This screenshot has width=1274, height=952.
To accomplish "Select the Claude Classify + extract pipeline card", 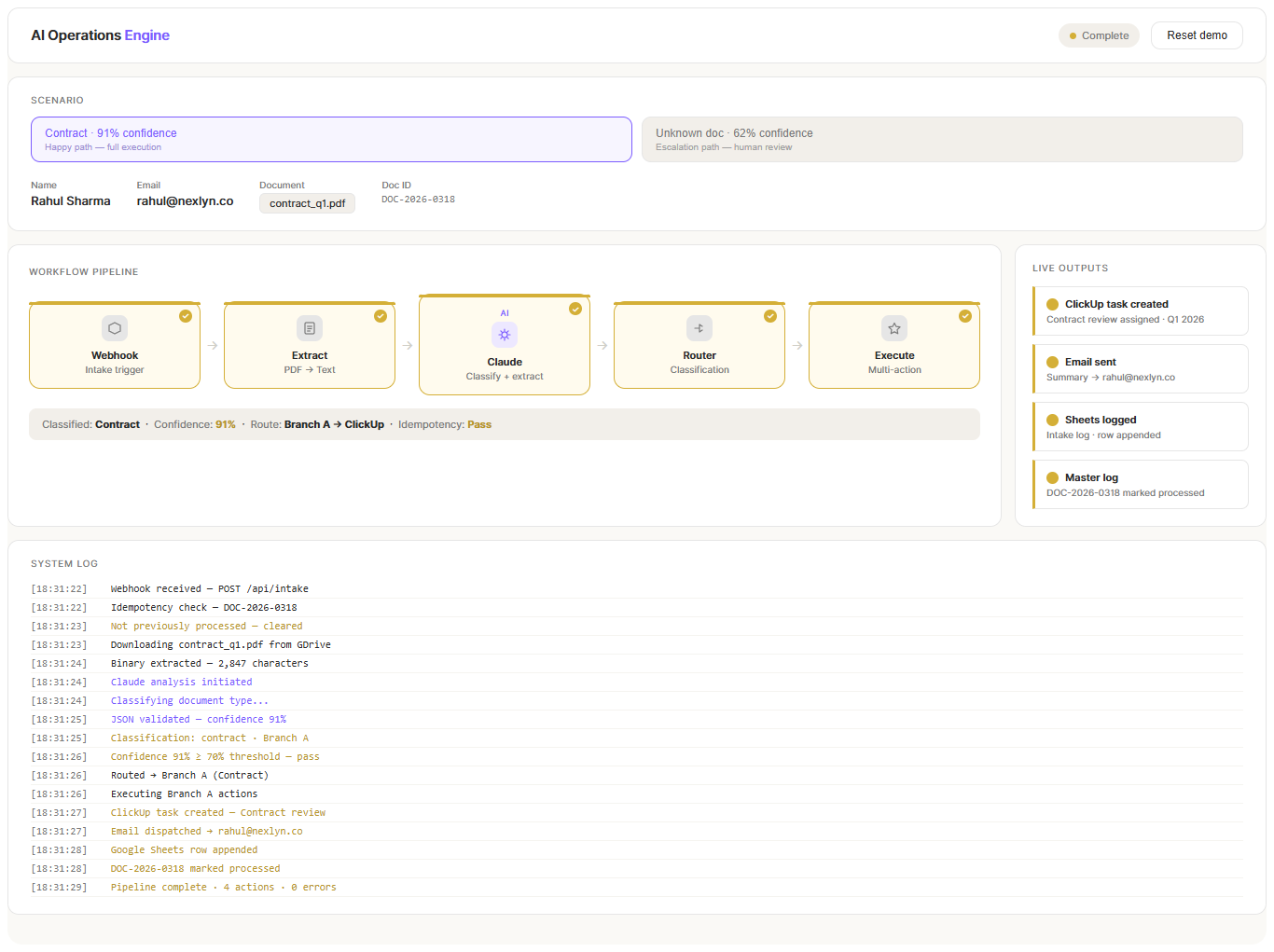I will point(505,345).
